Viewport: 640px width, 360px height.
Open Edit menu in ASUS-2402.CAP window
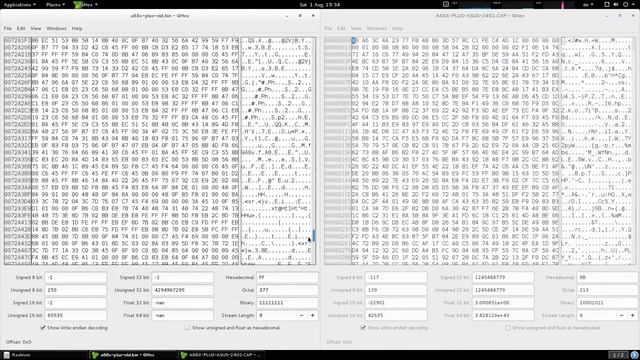341,29
